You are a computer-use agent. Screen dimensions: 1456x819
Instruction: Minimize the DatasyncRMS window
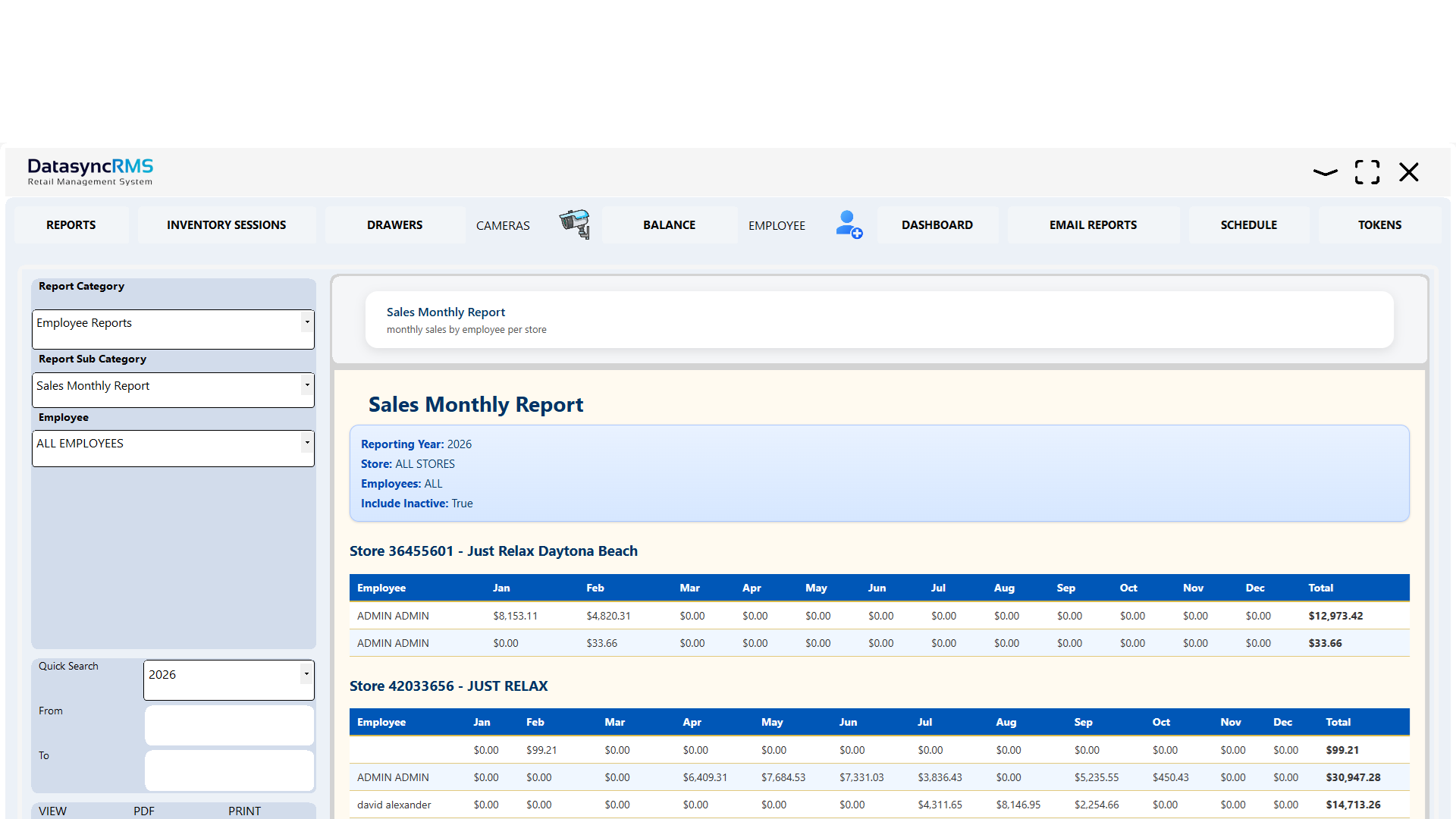click(1325, 172)
